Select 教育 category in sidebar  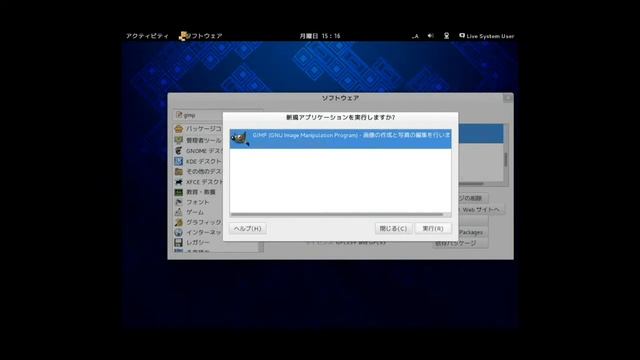coord(198,192)
